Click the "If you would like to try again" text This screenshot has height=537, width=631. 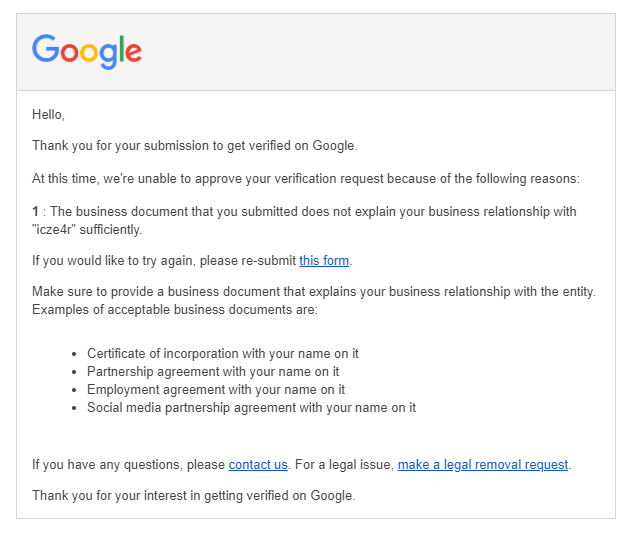pyautogui.click(x=164, y=261)
